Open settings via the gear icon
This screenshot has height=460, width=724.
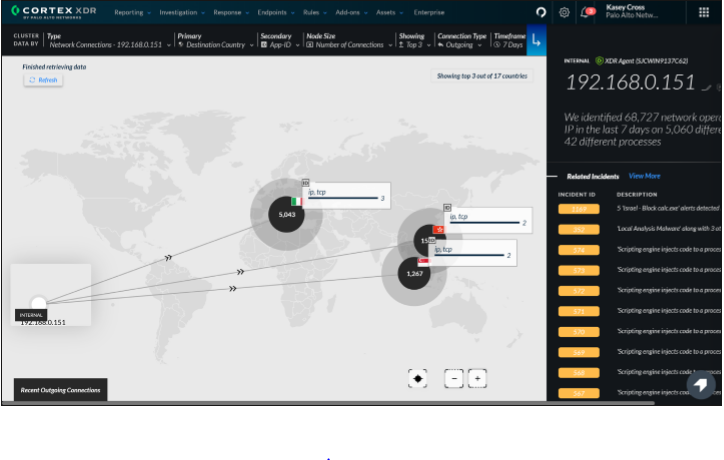click(564, 12)
